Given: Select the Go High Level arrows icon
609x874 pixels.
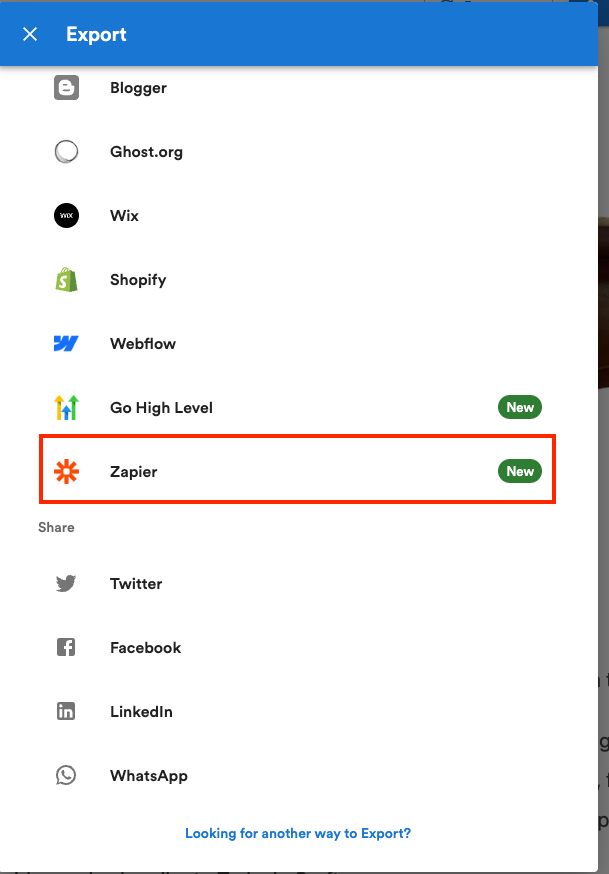Looking at the screenshot, I should click(x=66, y=407).
